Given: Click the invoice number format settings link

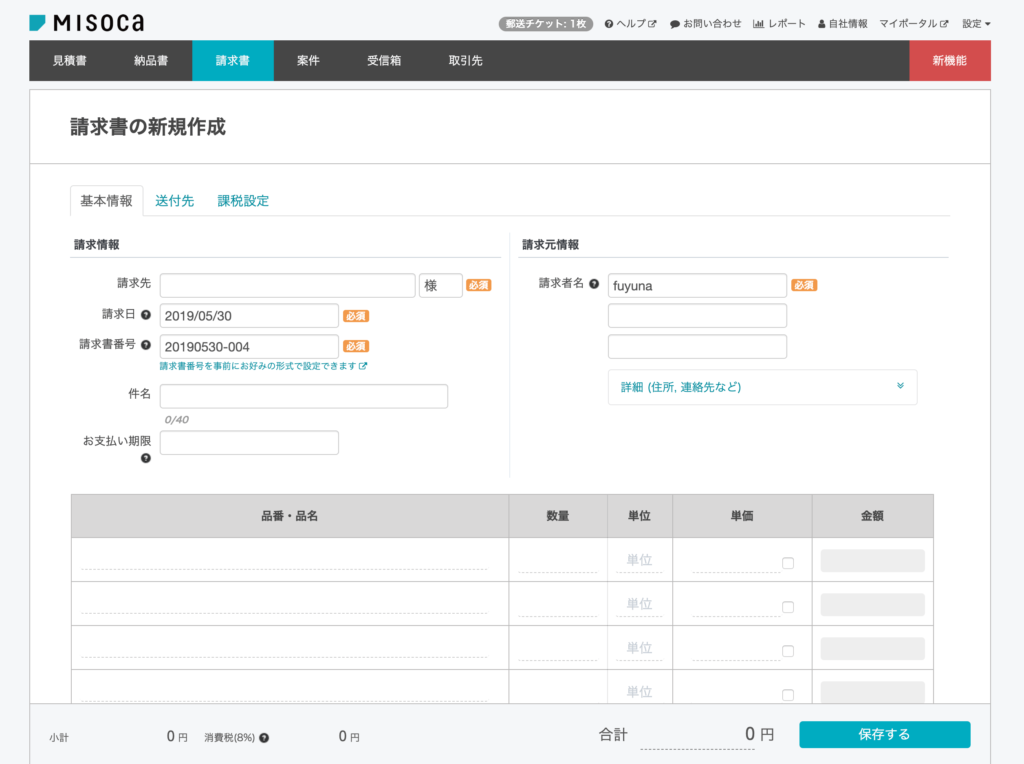Looking at the screenshot, I should click(x=263, y=366).
